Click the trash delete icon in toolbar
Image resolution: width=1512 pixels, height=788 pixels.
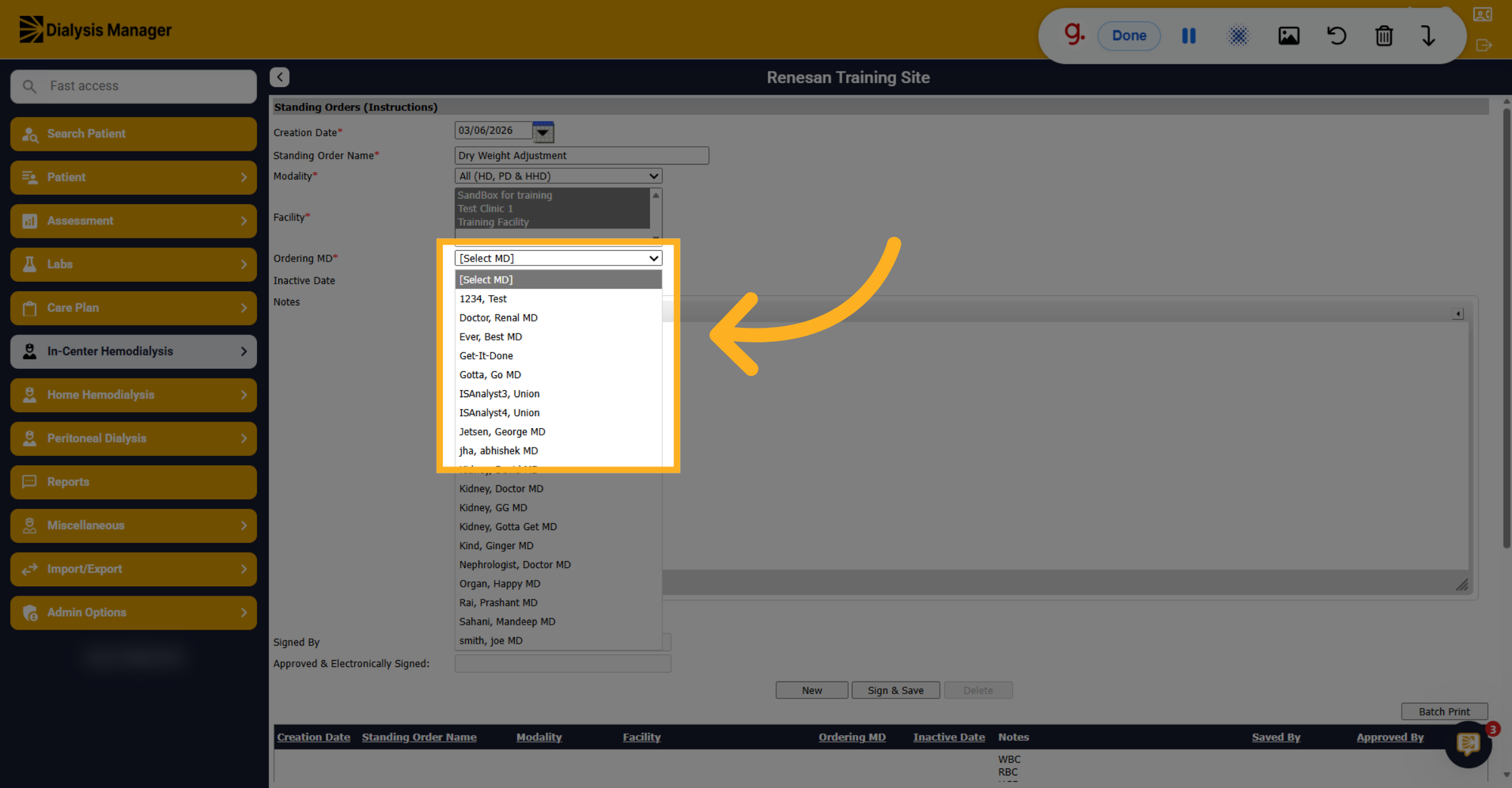pyautogui.click(x=1383, y=36)
